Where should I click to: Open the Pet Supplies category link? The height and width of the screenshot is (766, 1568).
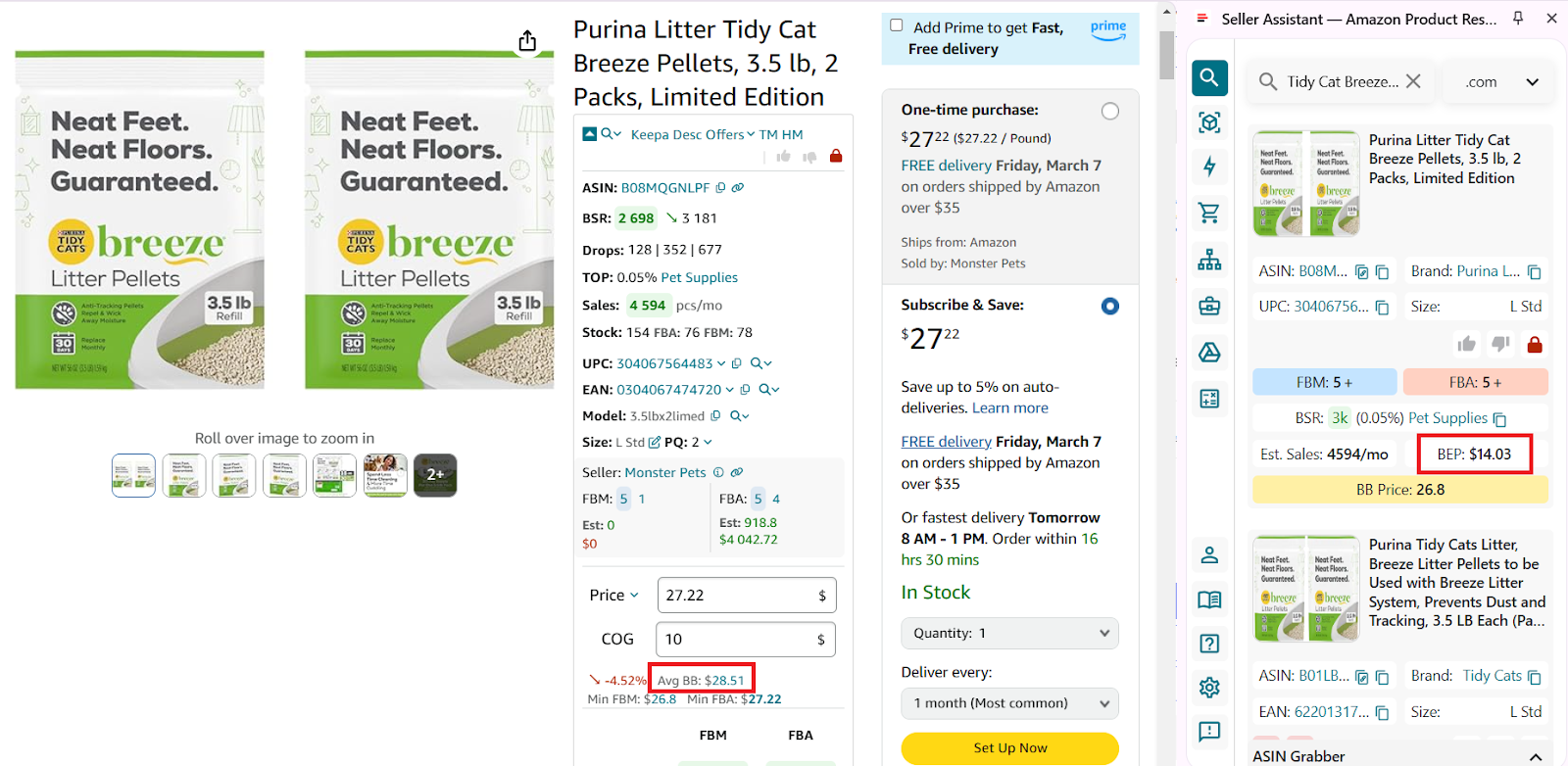699,276
